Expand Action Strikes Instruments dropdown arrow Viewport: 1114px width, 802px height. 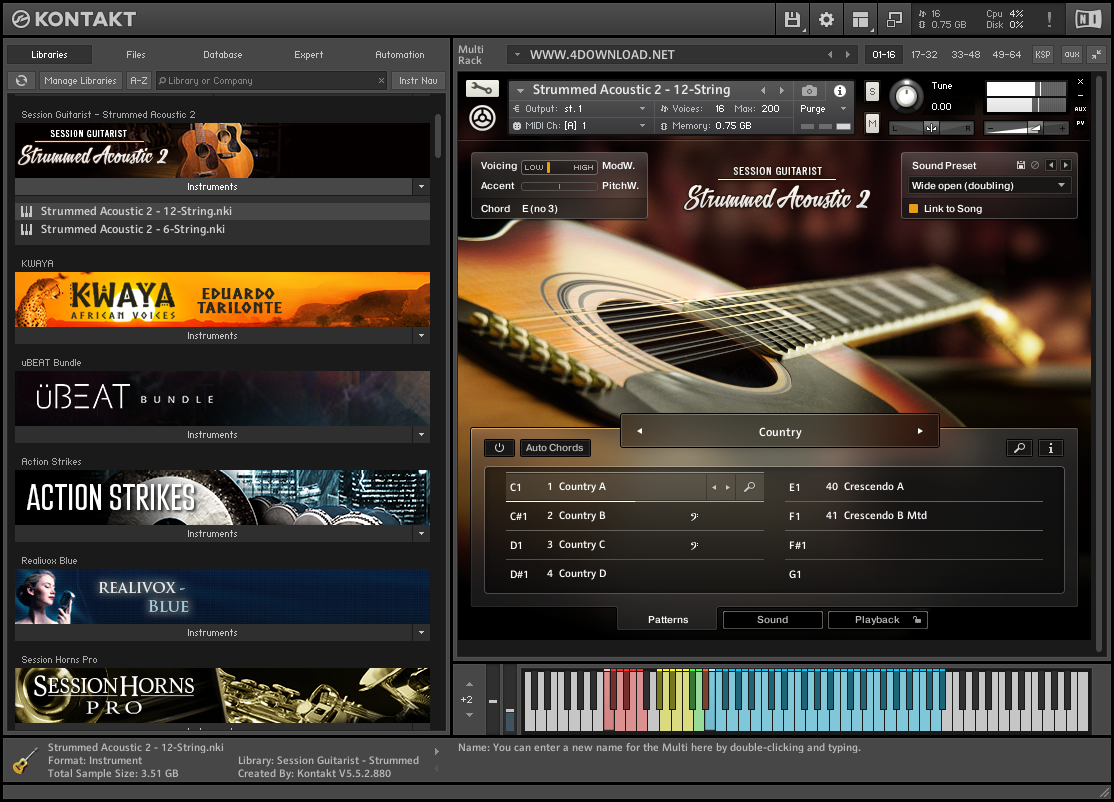[421, 533]
